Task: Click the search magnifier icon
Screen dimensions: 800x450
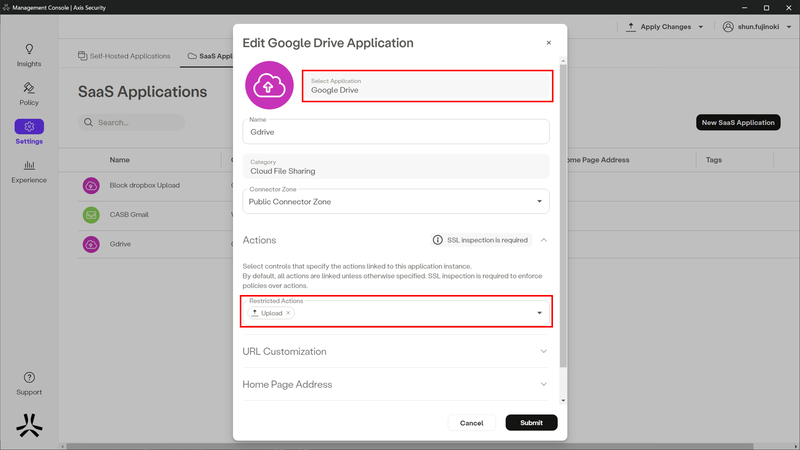Action: [88, 122]
